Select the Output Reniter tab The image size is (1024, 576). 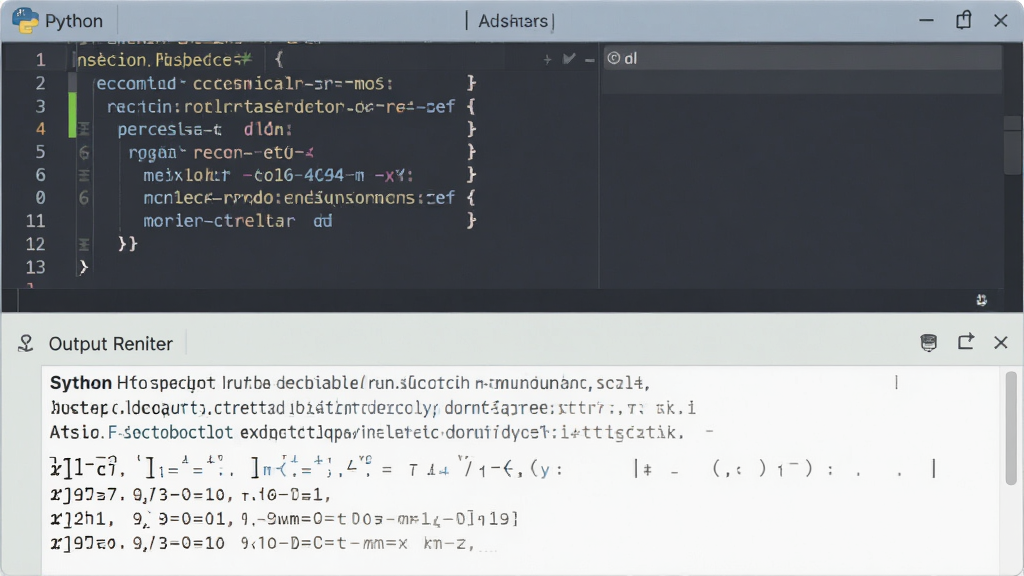coord(110,344)
